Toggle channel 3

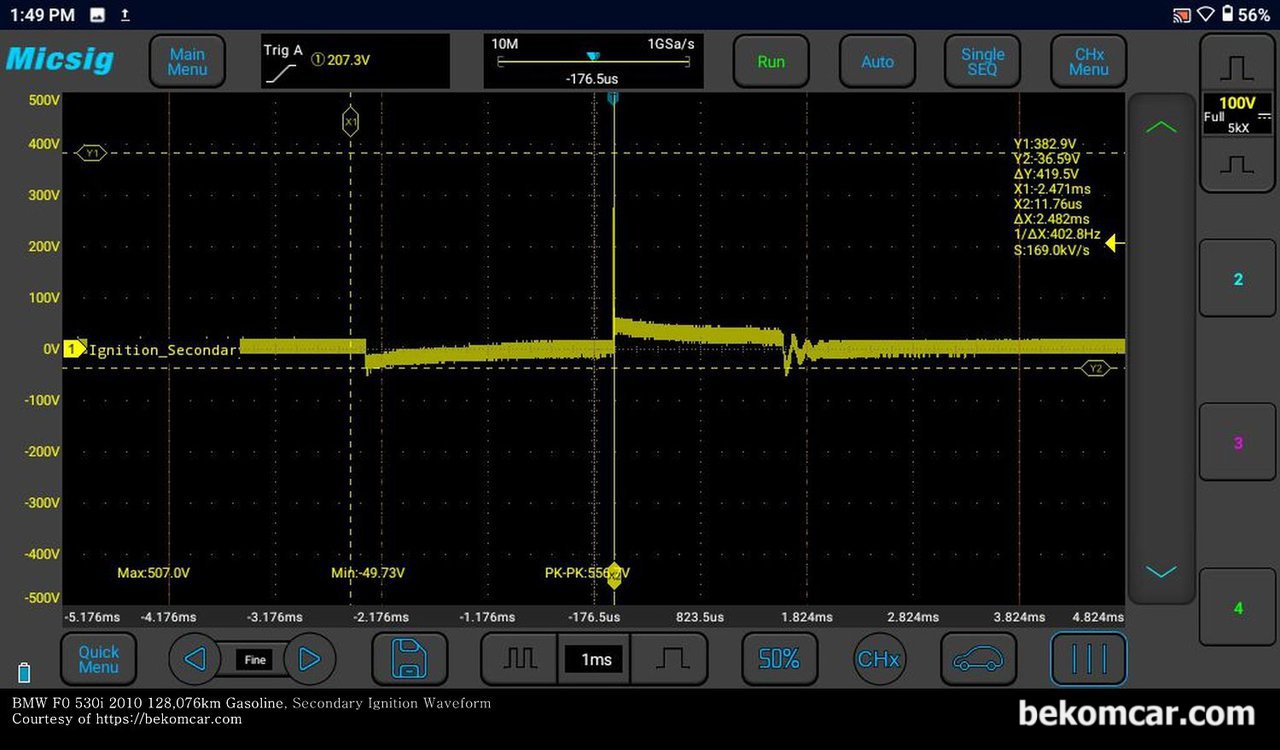(x=1238, y=443)
